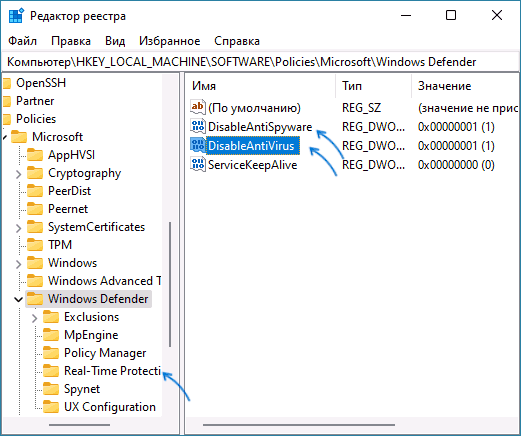
Task: Click the SystemCertificates folder icon
Action: pos(35,227)
